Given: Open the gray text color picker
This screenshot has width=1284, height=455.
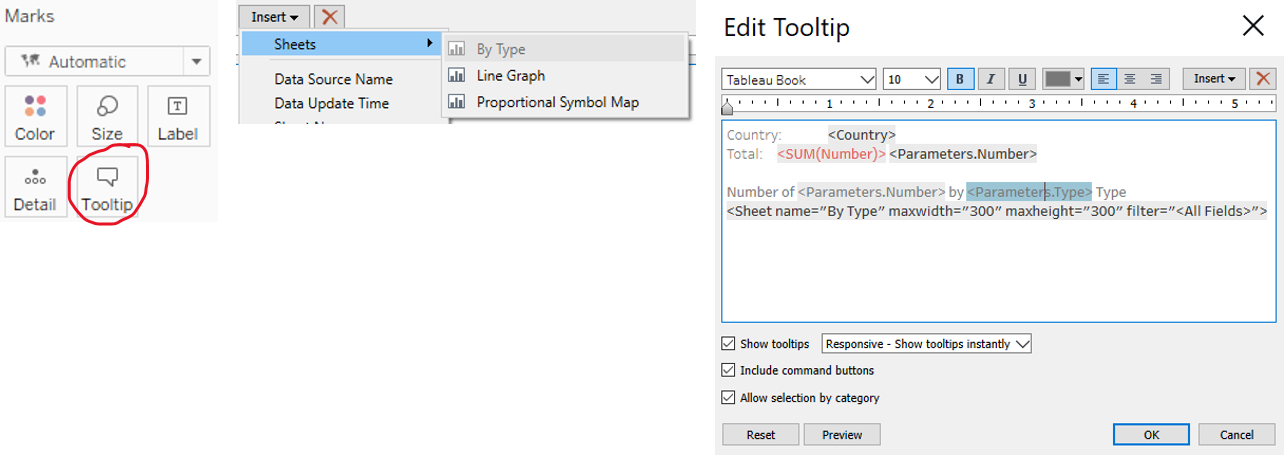Looking at the screenshot, I should 1063,79.
